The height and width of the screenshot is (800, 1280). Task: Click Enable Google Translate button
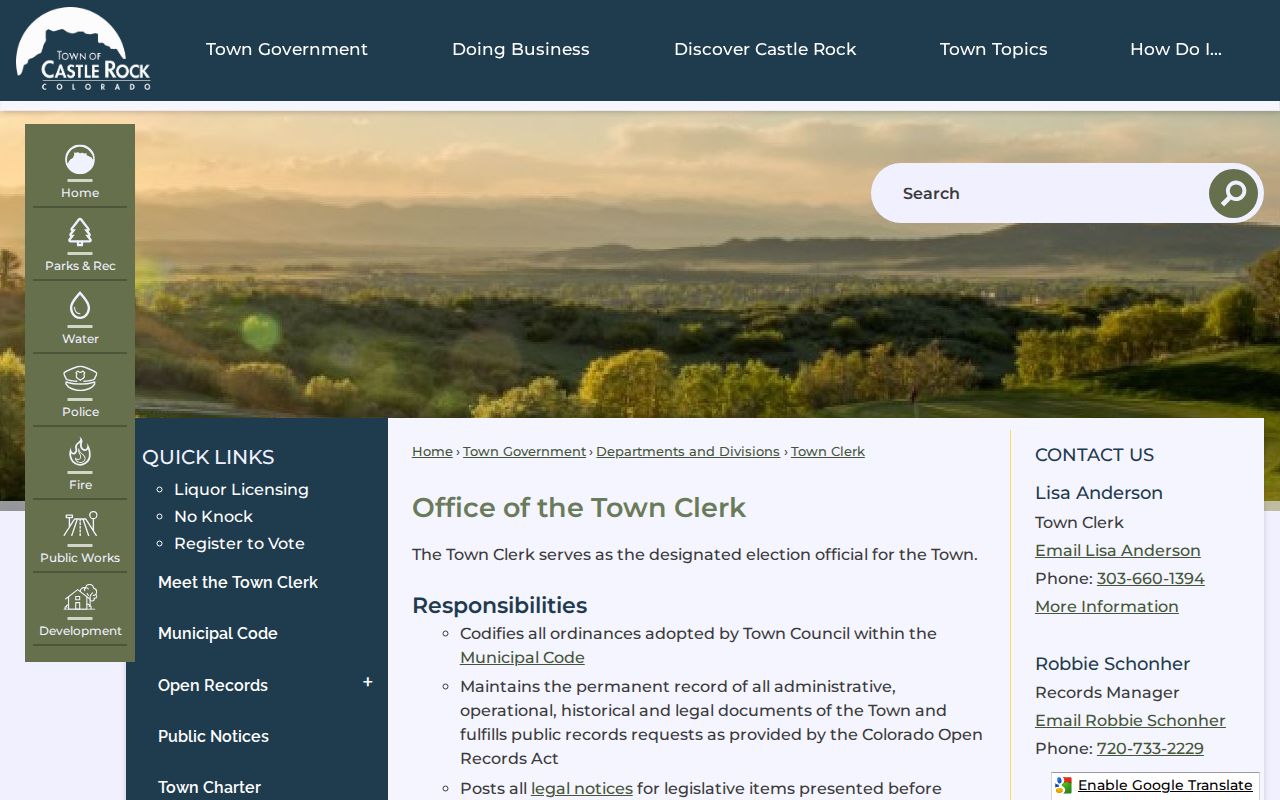click(x=1155, y=786)
